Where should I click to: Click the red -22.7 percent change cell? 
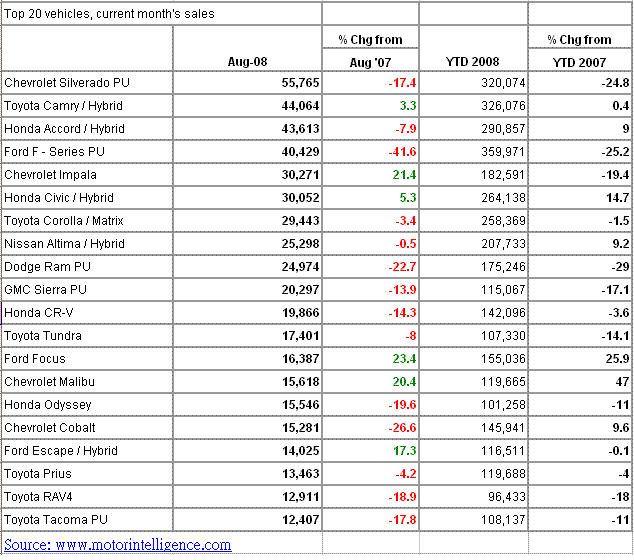(371, 267)
